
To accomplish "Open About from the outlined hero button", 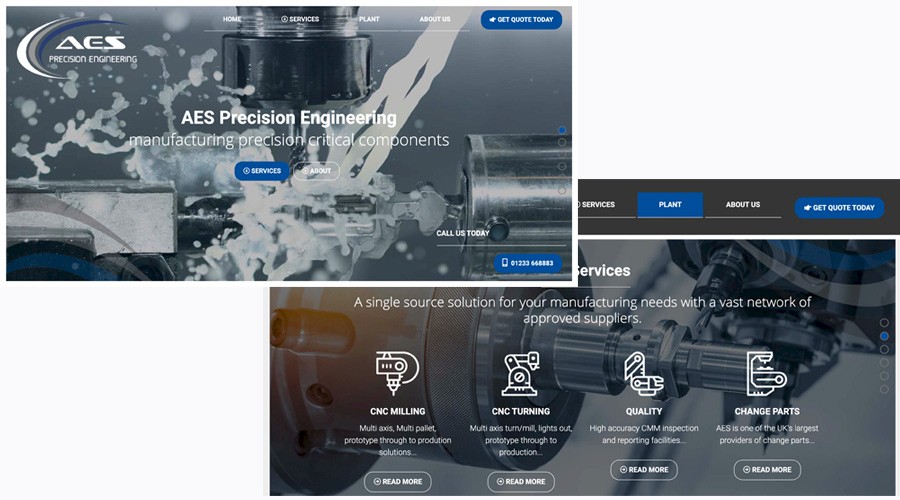I will pos(316,171).
